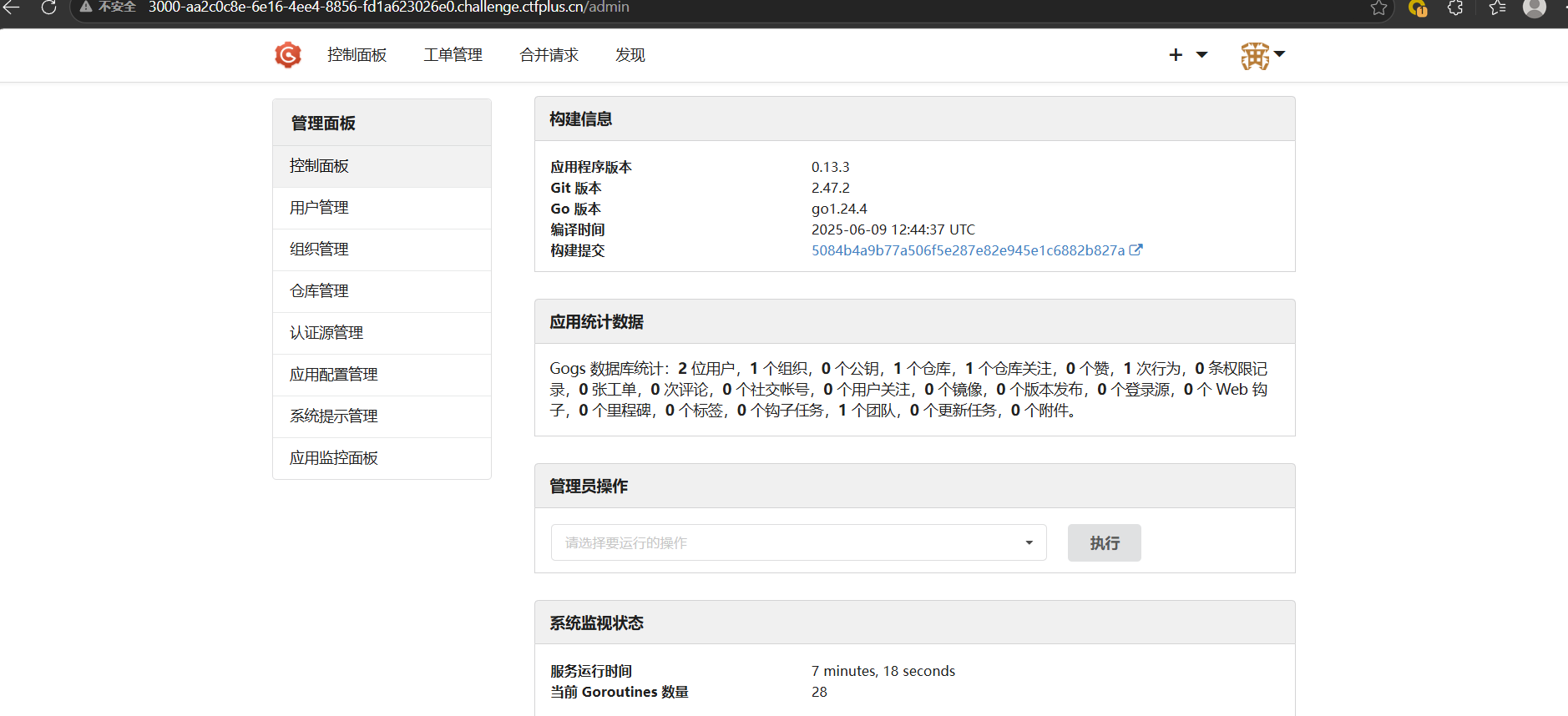Click the version value 0.13.3

(830, 167)
